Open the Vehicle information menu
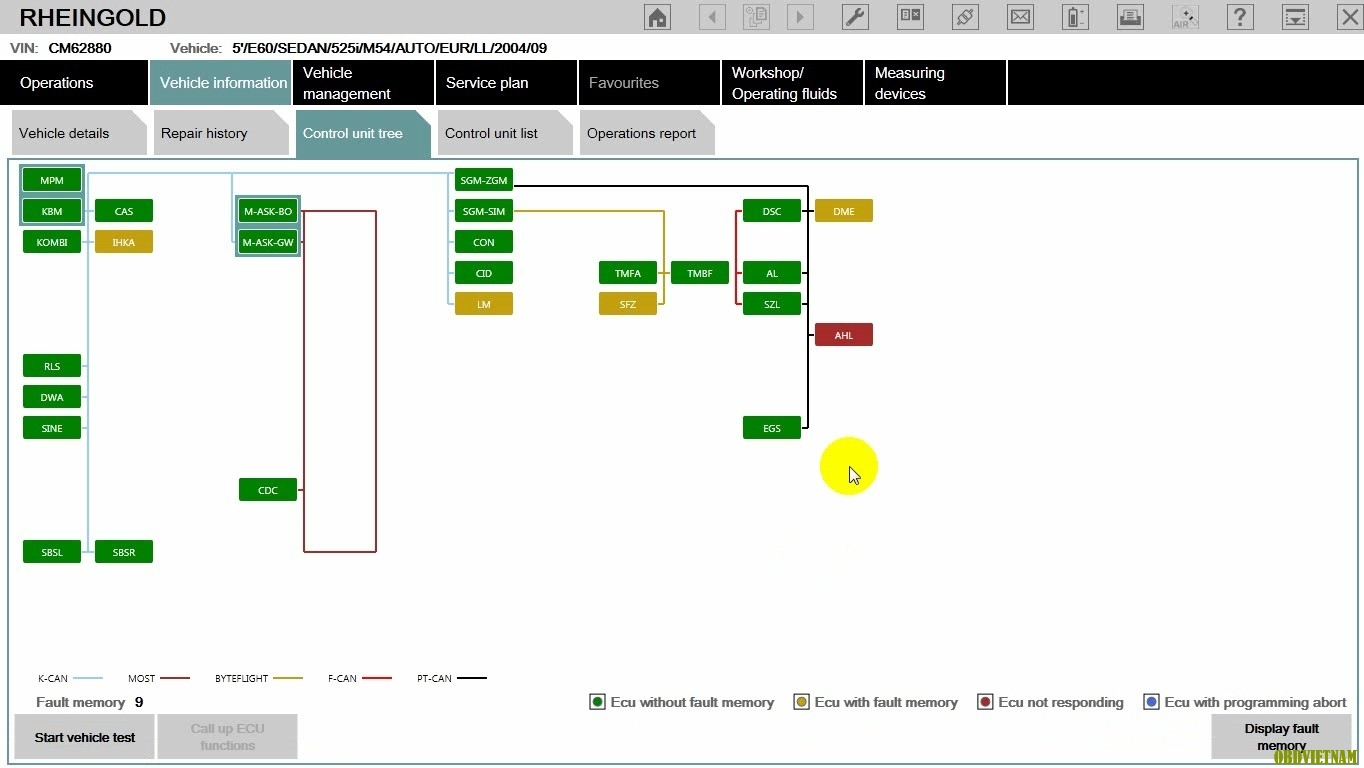This screenshot has height=768, width=1364. [220, 83]
